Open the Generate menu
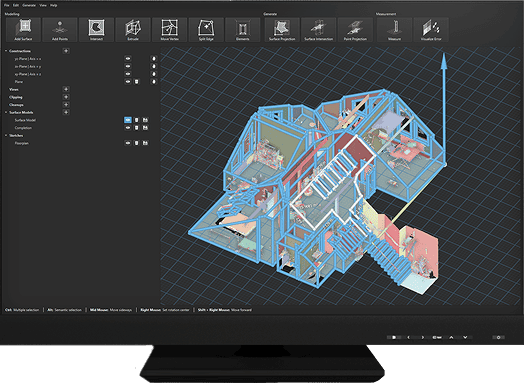 pyautogui.click(x=29, y=5)
